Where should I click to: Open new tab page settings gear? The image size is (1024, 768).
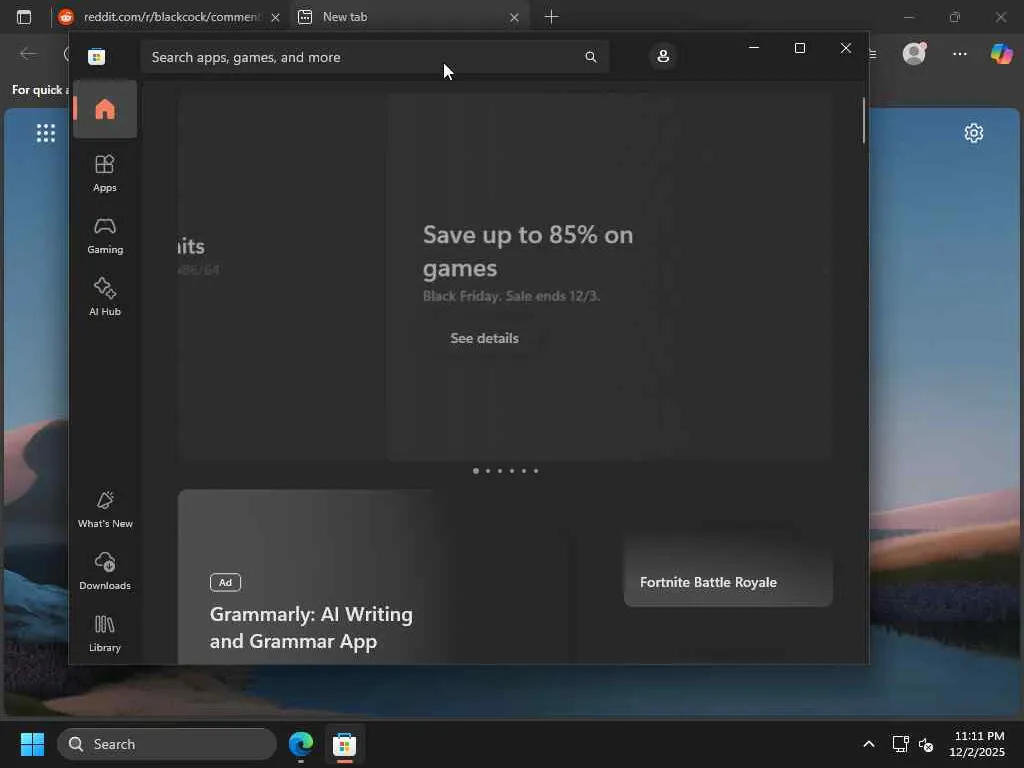[x=974, y=133]
